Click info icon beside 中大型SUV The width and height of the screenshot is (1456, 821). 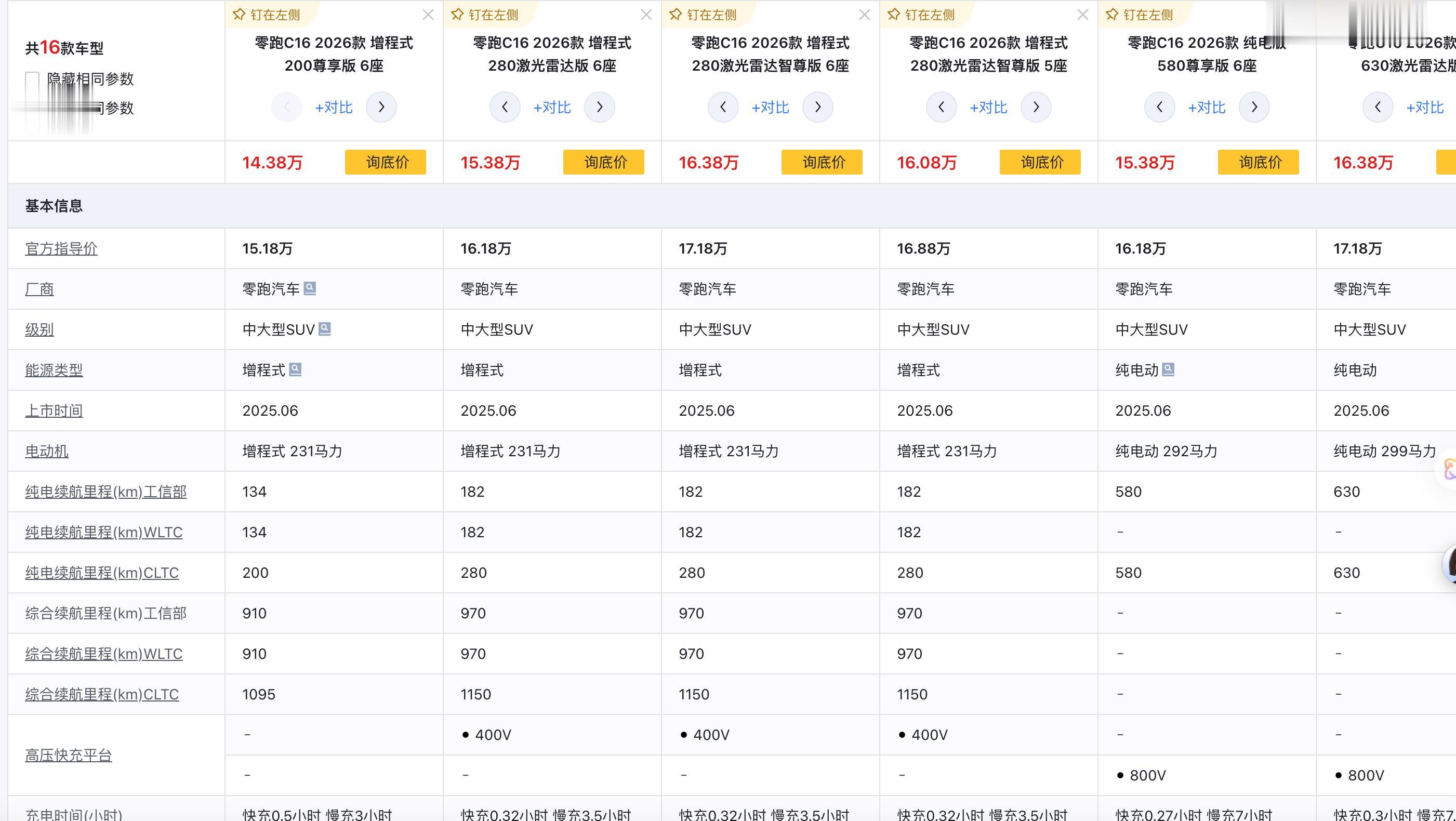324,329
